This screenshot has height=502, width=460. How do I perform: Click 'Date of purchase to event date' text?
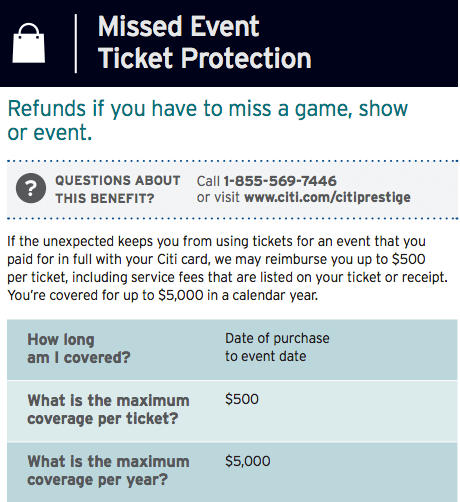(x=277, y=347)
